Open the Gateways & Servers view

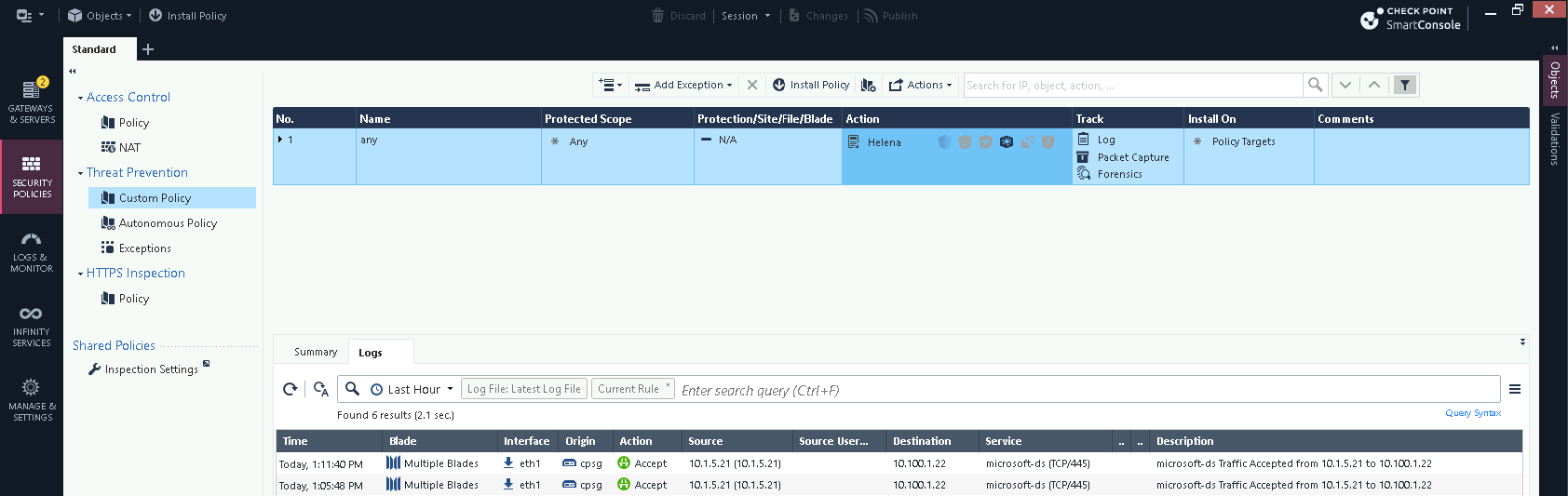32,101
